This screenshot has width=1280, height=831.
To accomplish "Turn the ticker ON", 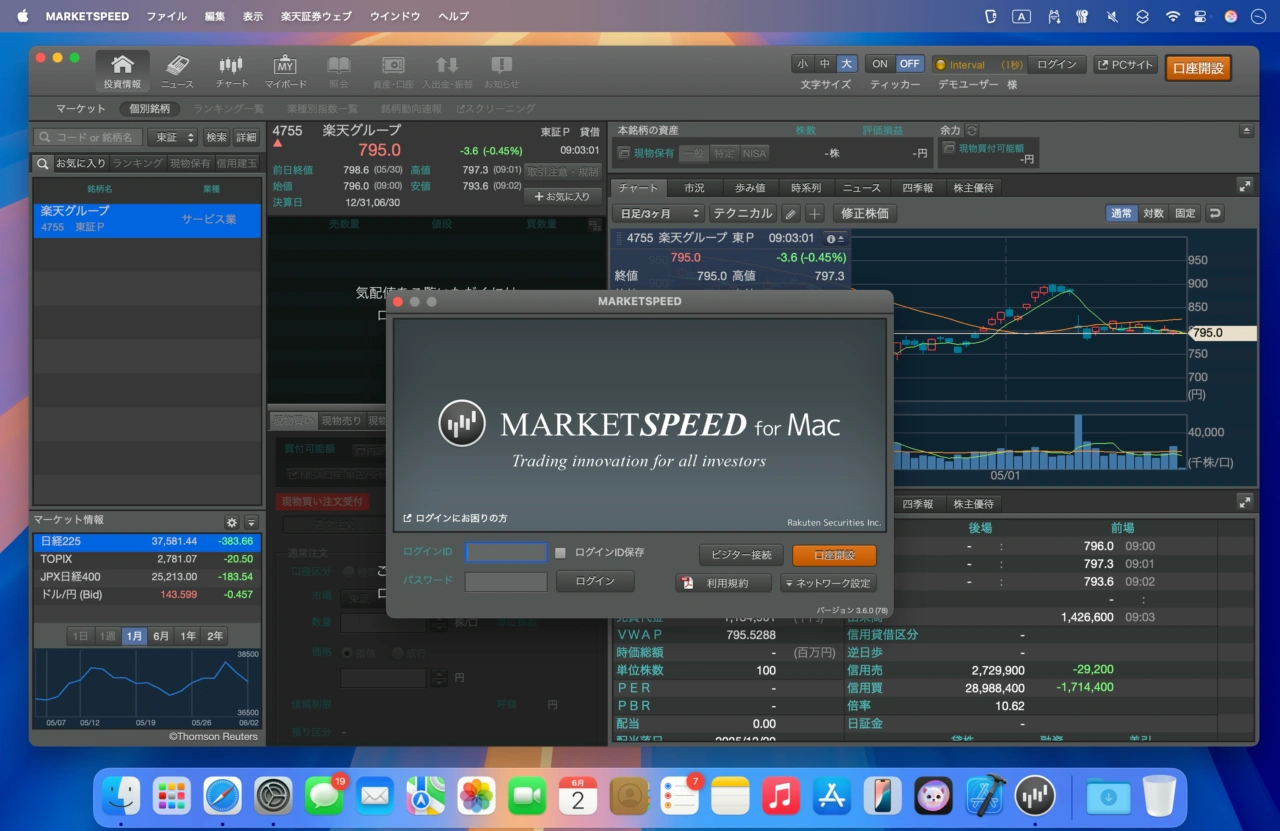I will 880,64.
